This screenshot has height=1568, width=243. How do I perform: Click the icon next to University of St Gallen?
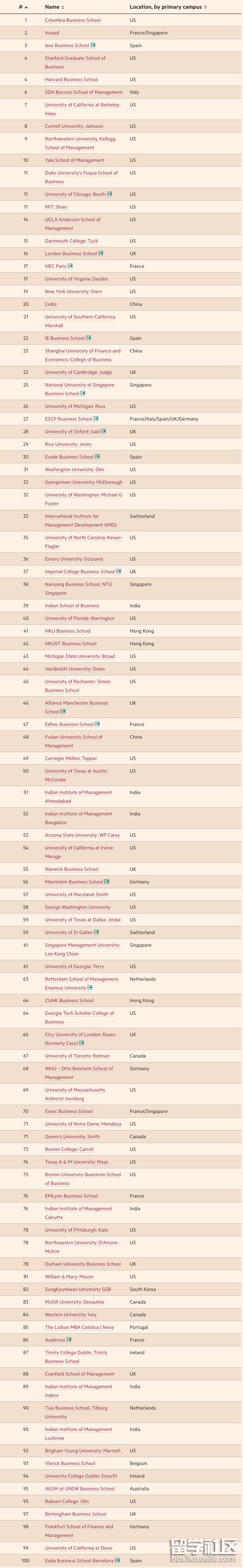click(x=97, y=932)
